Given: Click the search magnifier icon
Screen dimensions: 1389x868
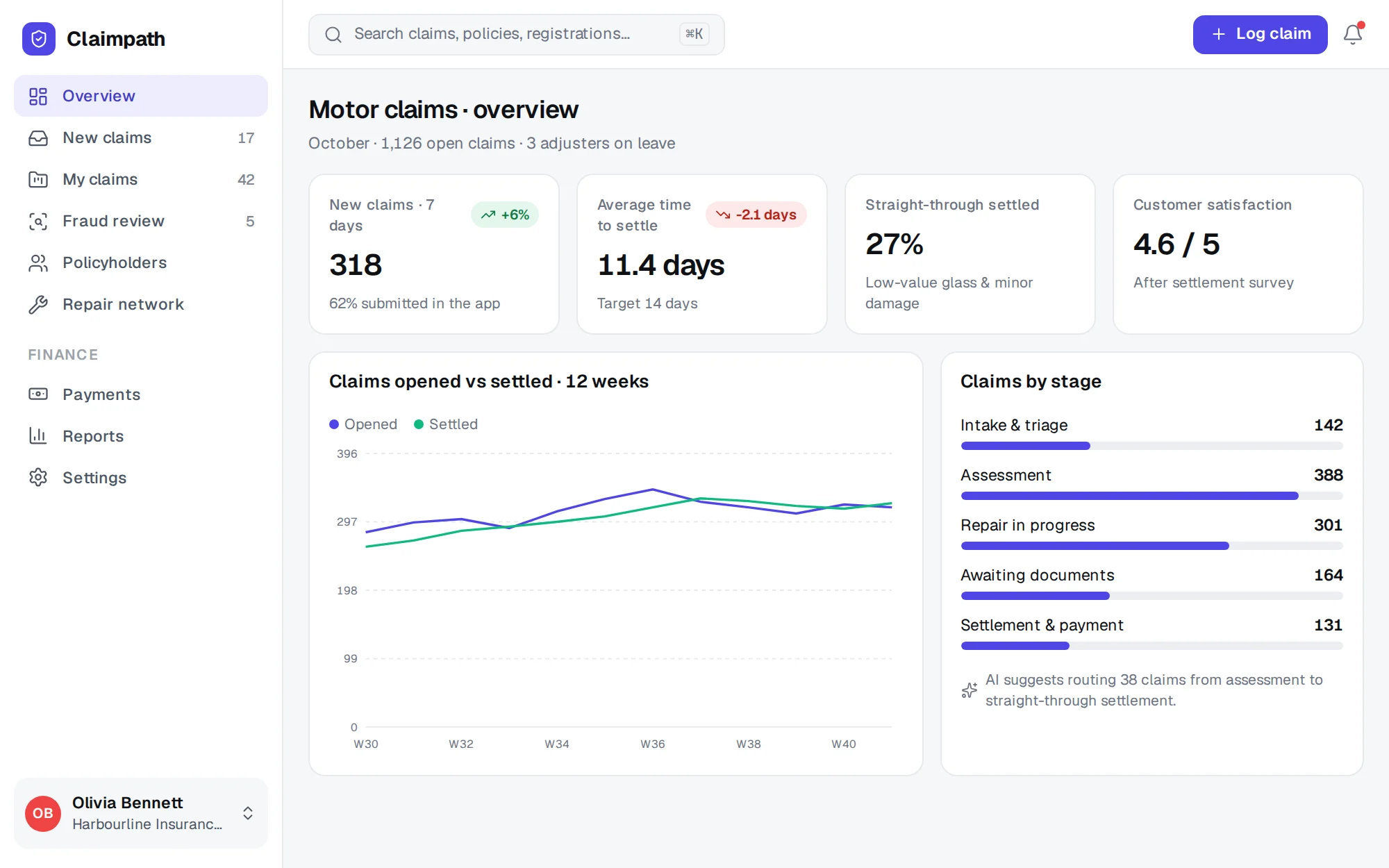Looking at the screenshot, I should pyautogui.click(x=333, y=34).
